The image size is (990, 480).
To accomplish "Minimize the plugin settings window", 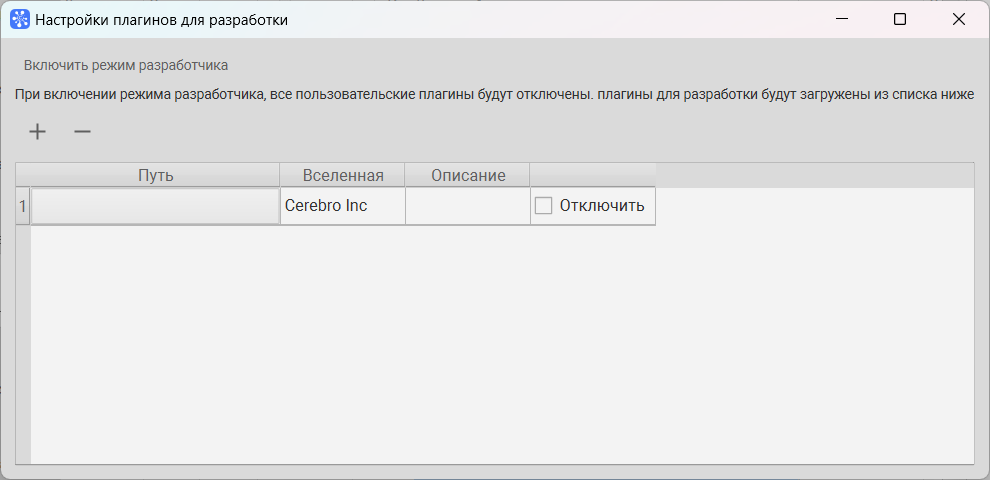I will click(x=842, y=20).
